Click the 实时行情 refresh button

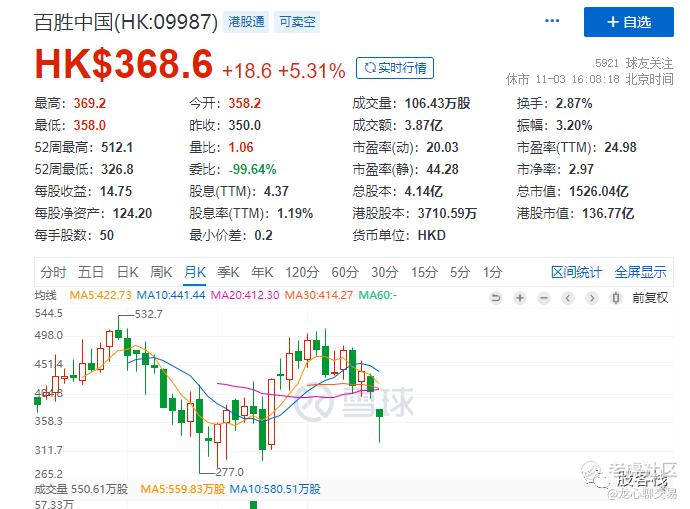395,68
